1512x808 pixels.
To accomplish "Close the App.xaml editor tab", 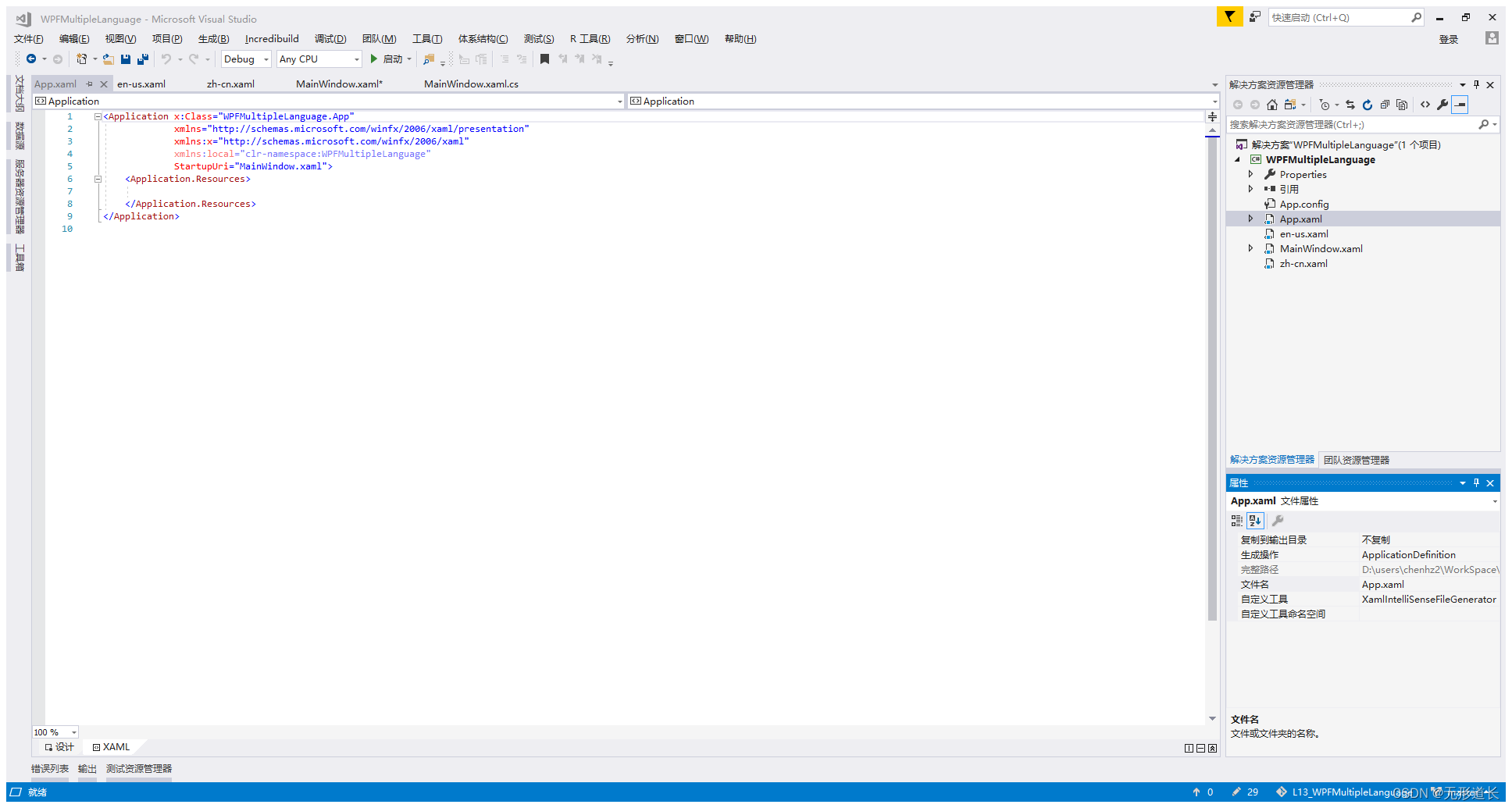I will [103, 84].
